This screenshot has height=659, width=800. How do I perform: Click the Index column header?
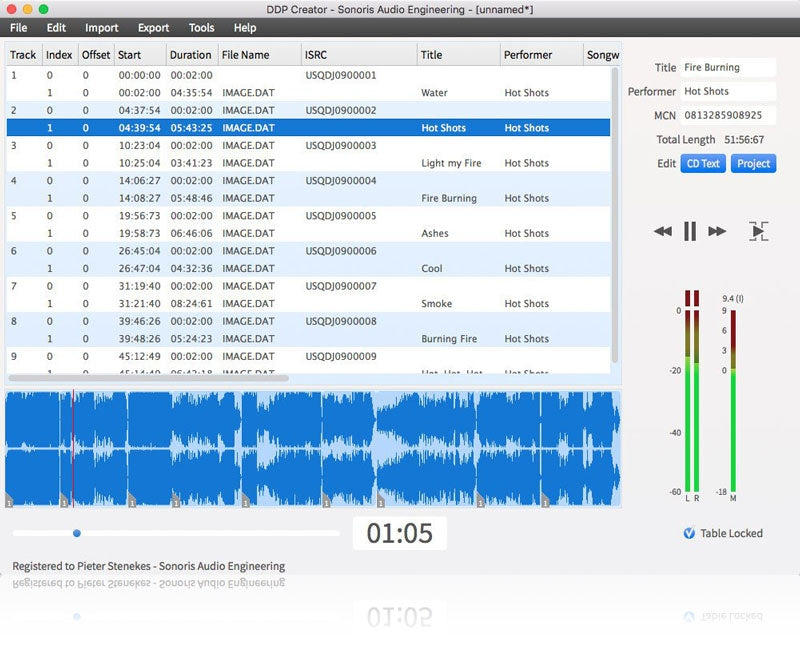pos(59,55)
